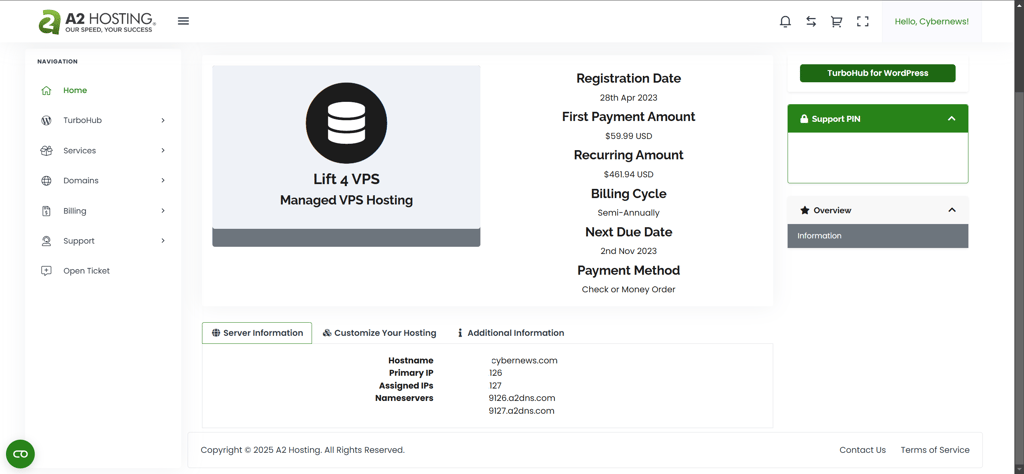Click the Lift 4 VPS product card
The image size is (1024, 474).
point(346,156)
